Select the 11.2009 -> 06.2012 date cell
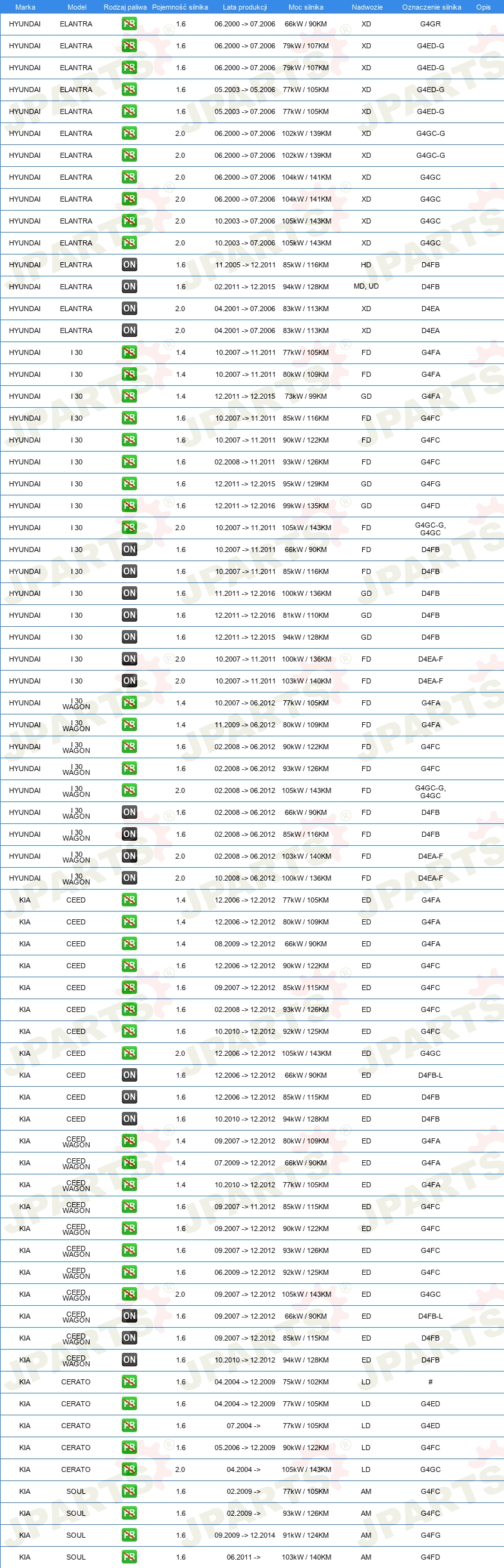504x1568 pixels. tap(245, 725)
